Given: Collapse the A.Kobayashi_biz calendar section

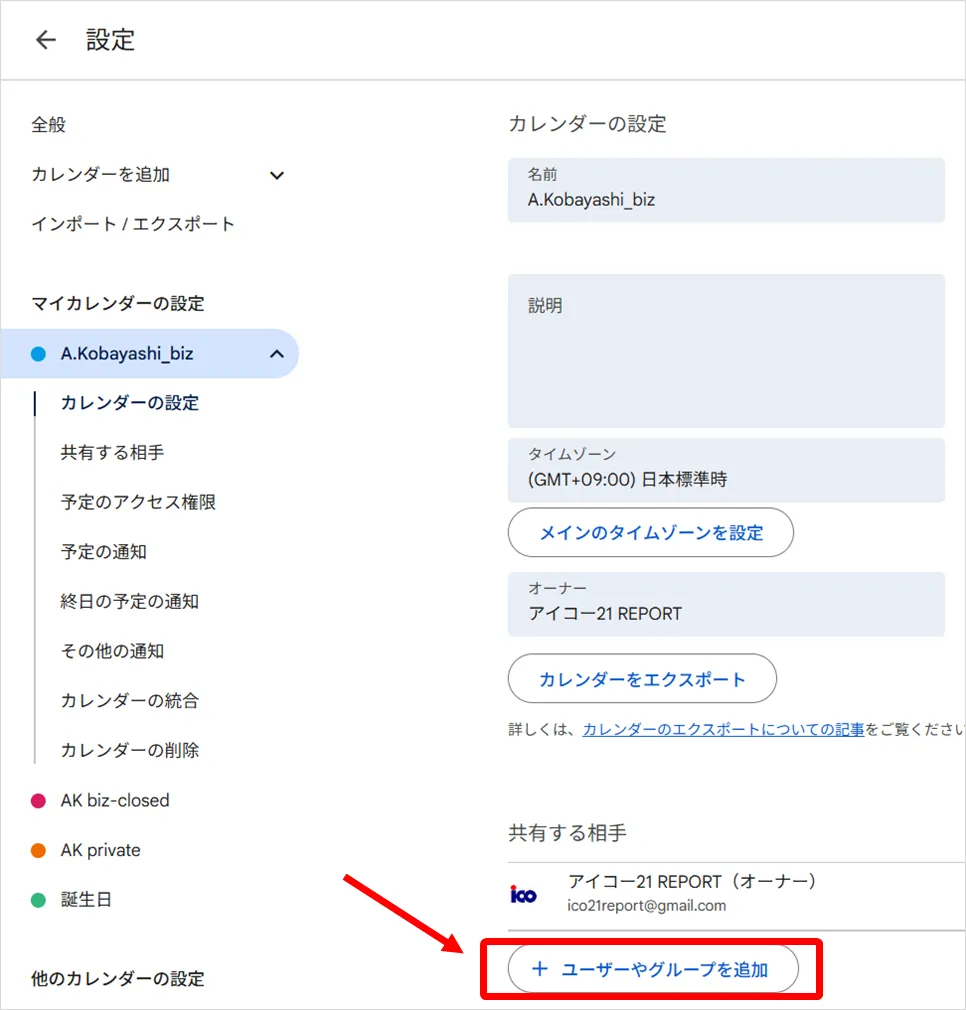Looking at the screenshot, I should pyautogui.click(x=277, y=354).
